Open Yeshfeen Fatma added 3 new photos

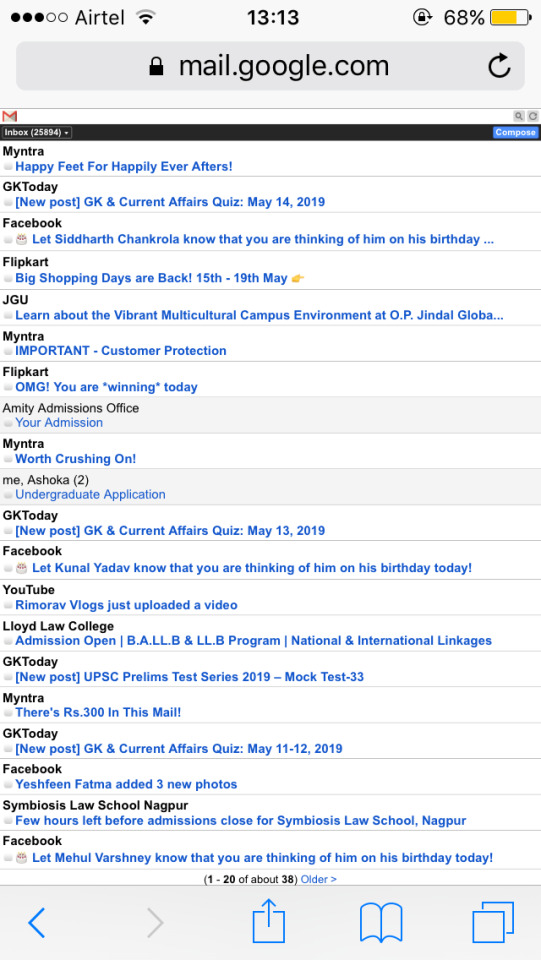pyautogui.click(x=126, y=784)
